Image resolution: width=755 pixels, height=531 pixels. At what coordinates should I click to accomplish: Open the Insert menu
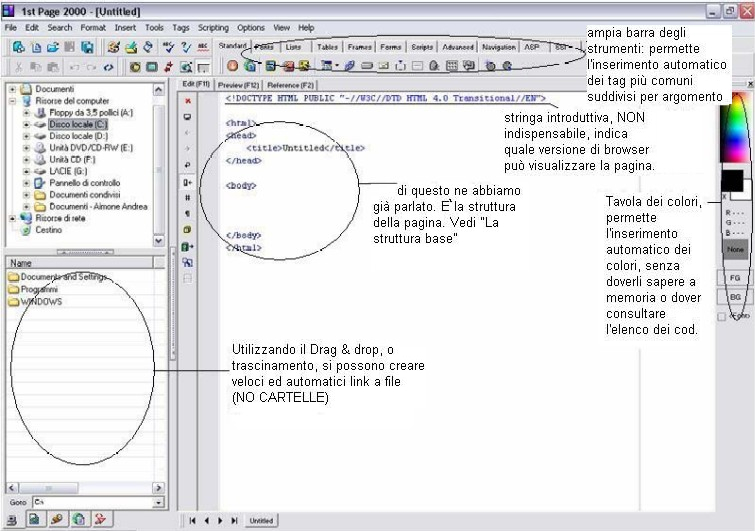[x=125, y=28]
